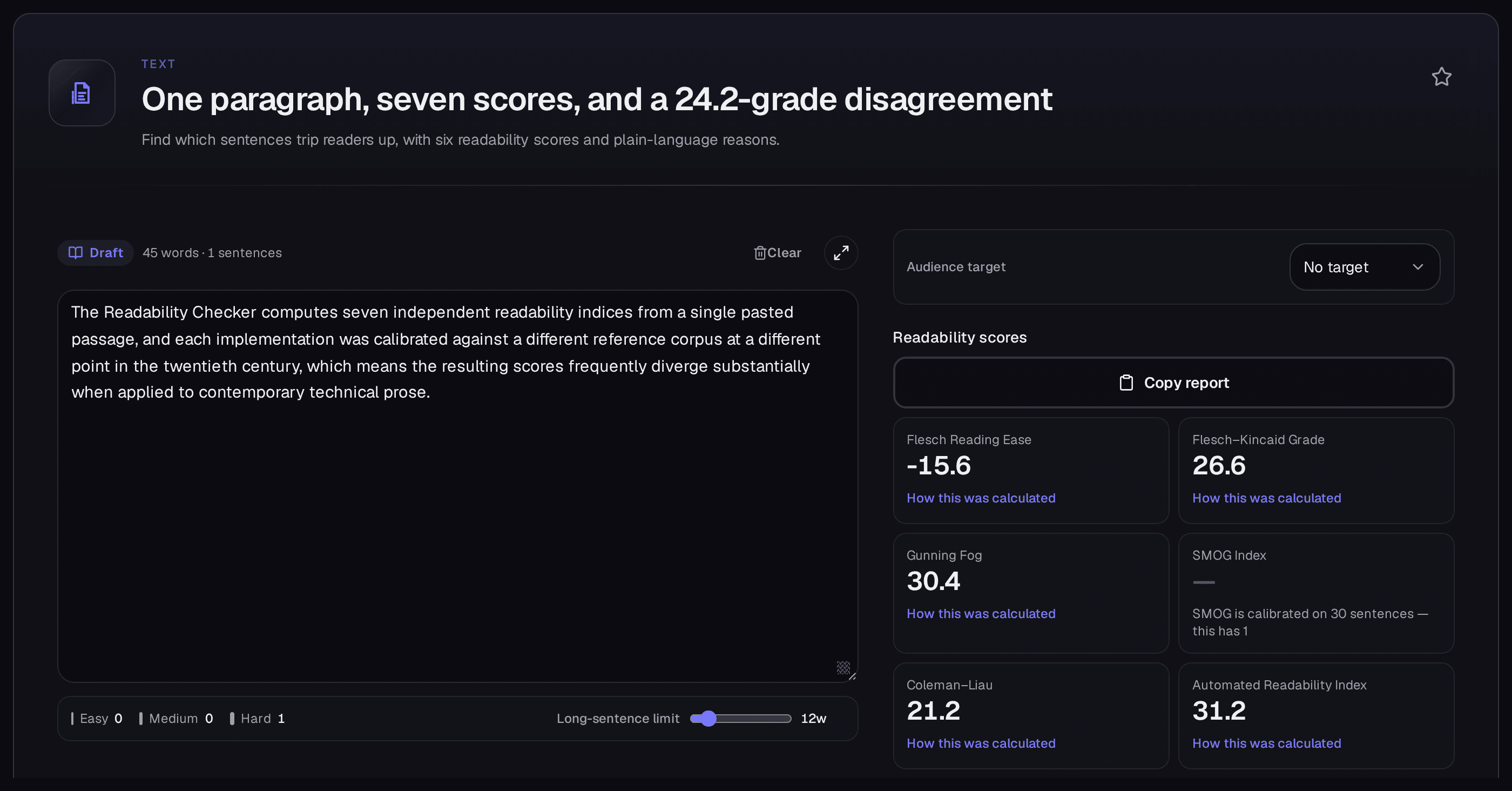
Task: Click the Automated Readability Index value 31.2
Action: pyautogui.click(x=1219, y=711)
